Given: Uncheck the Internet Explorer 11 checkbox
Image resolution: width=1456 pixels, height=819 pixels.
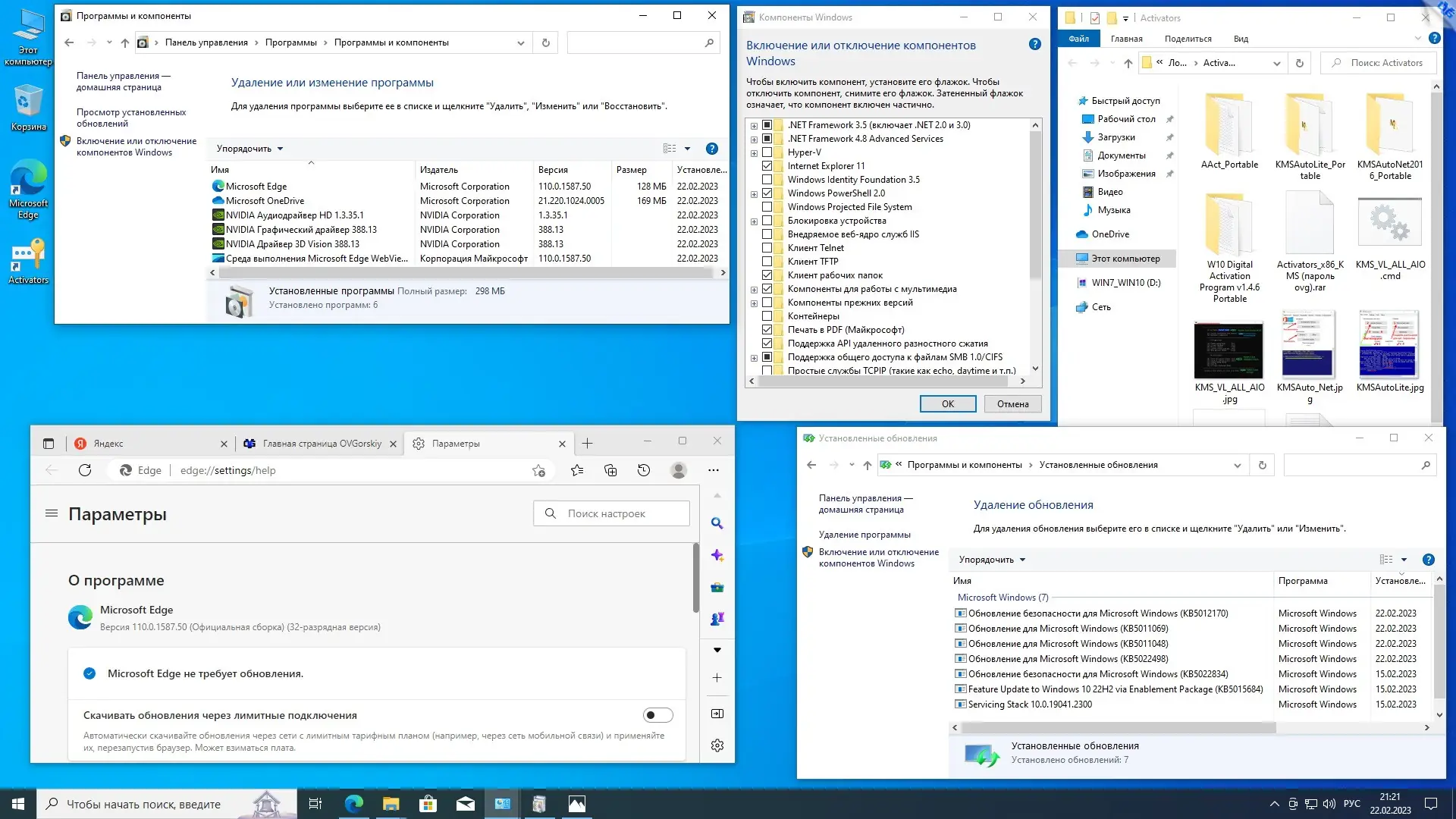Looking at the screenshot, I should [x=769, y=165].
